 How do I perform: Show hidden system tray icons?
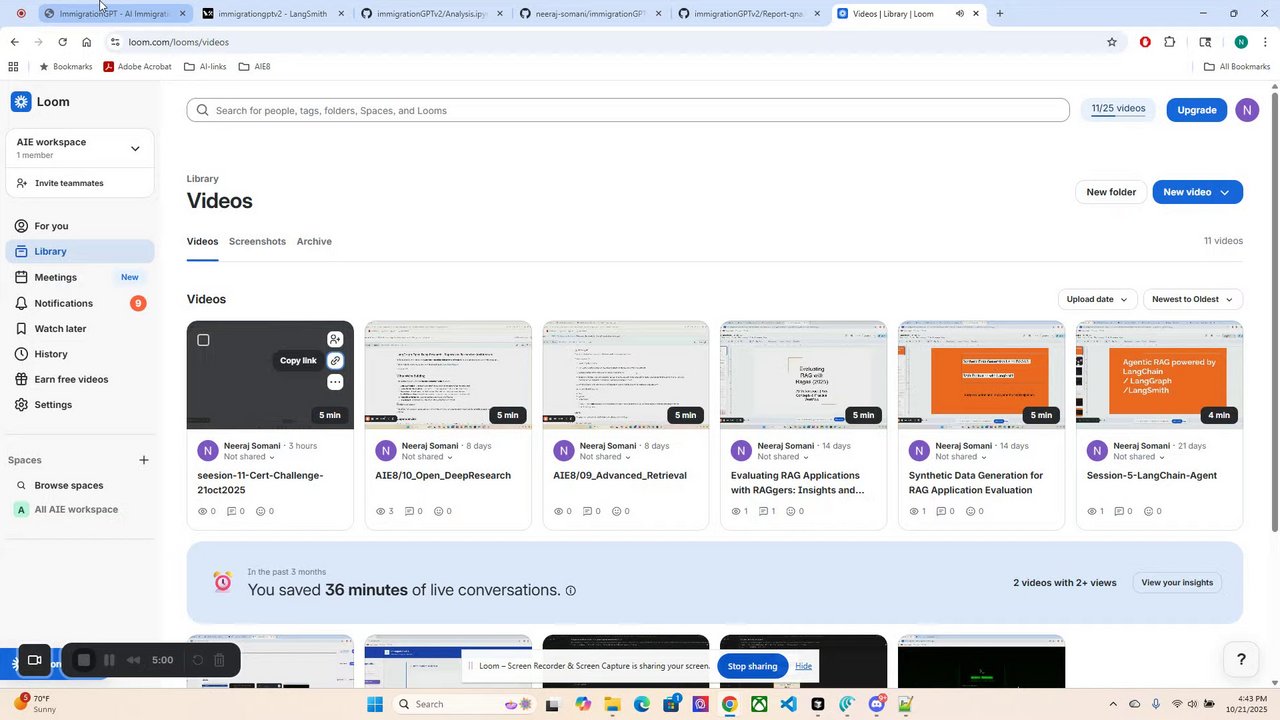pos(1112,704)
